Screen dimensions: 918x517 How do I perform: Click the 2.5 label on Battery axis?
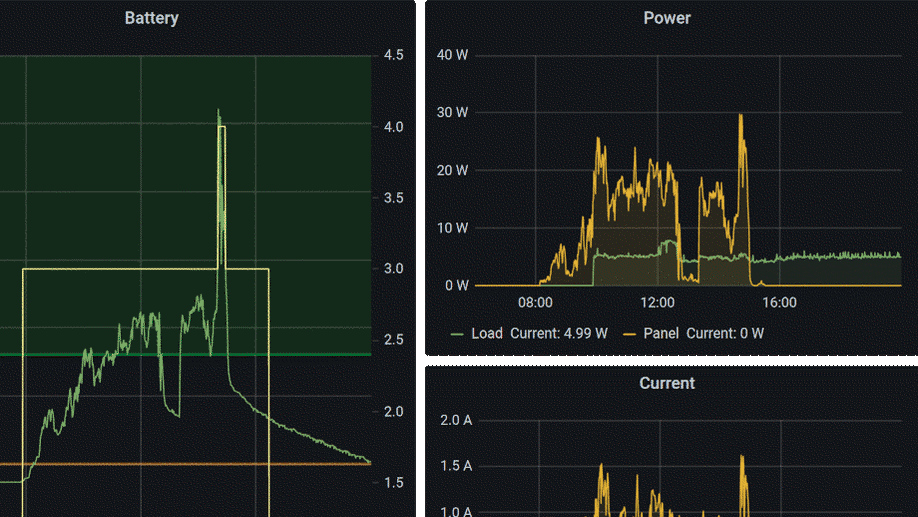click(393, 340)
